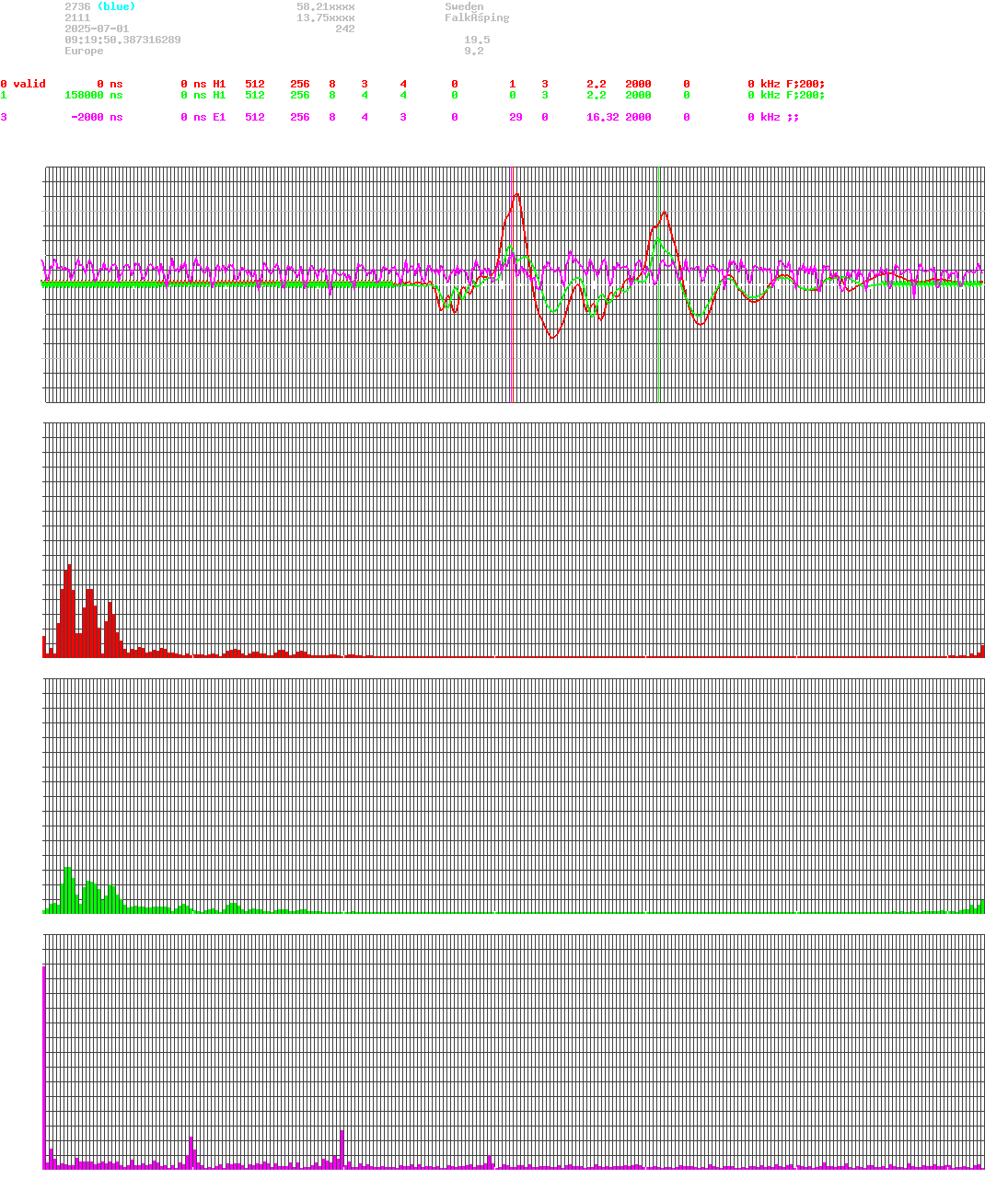Click the green 'kHz F;200;' text
Viewport: 1008px width, 1190px height.
pos(793,95)
